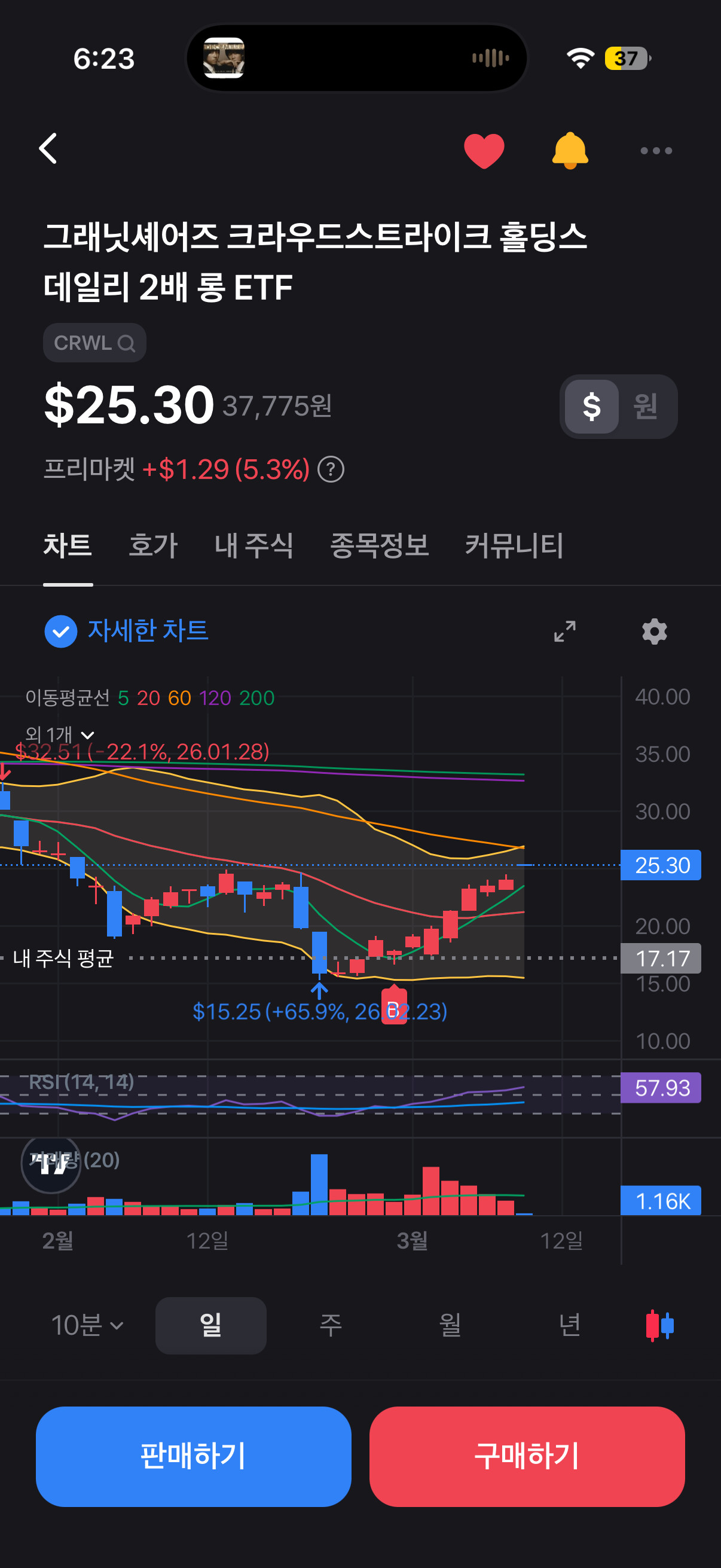Tap the $15.25 low price annotation

click(x=319, y=1011)
